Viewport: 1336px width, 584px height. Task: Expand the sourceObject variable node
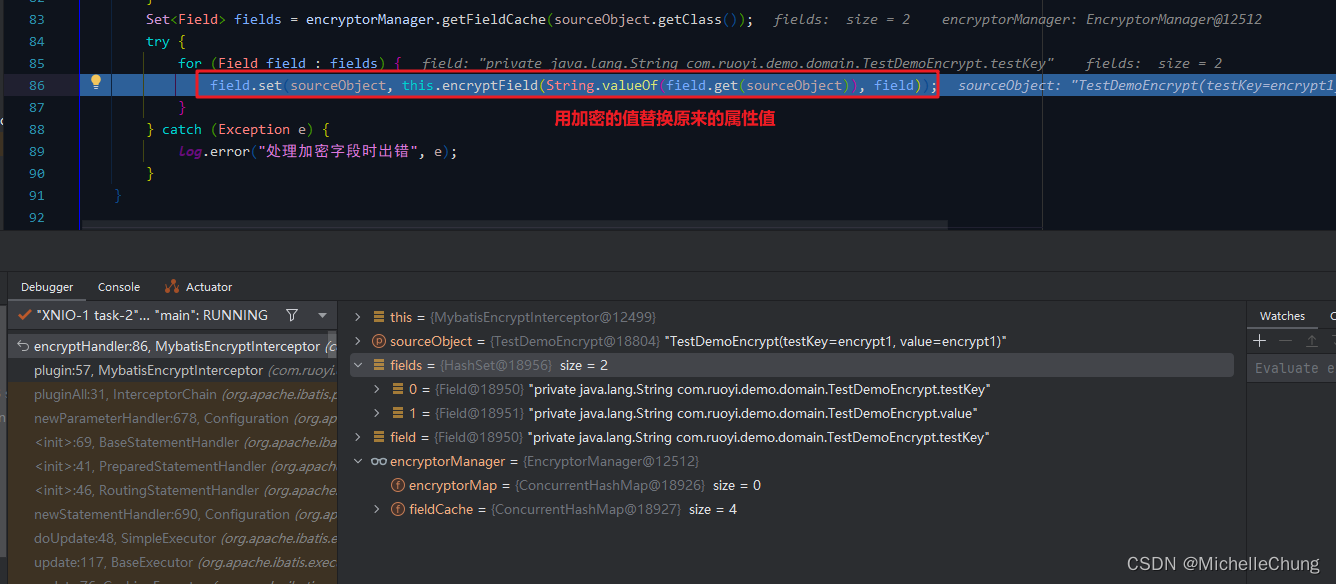[x=359, y=341]
